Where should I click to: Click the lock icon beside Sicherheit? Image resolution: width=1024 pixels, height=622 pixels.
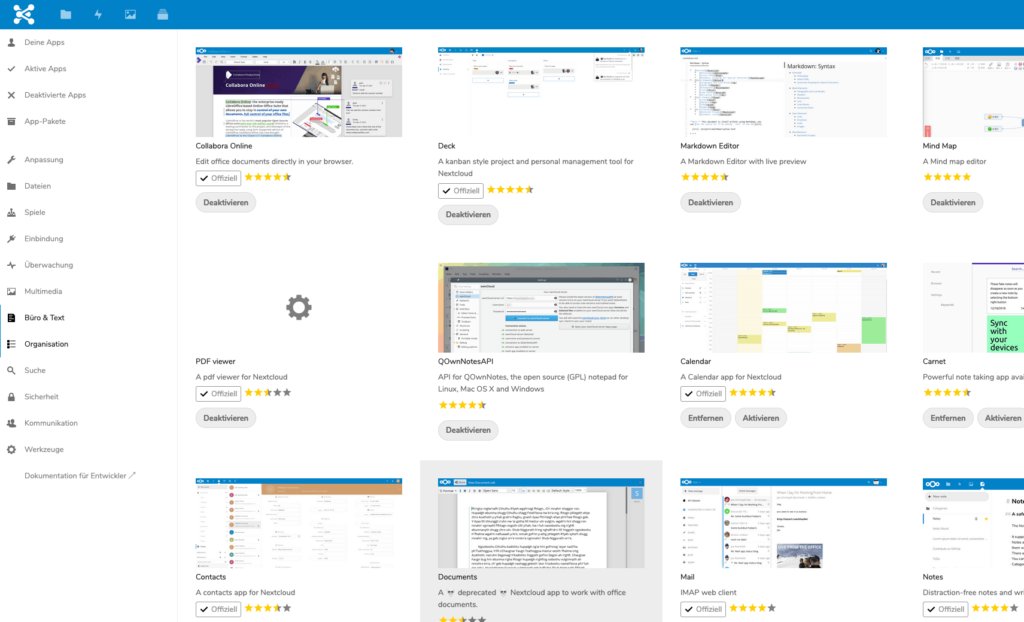click(x=11, y=397)
